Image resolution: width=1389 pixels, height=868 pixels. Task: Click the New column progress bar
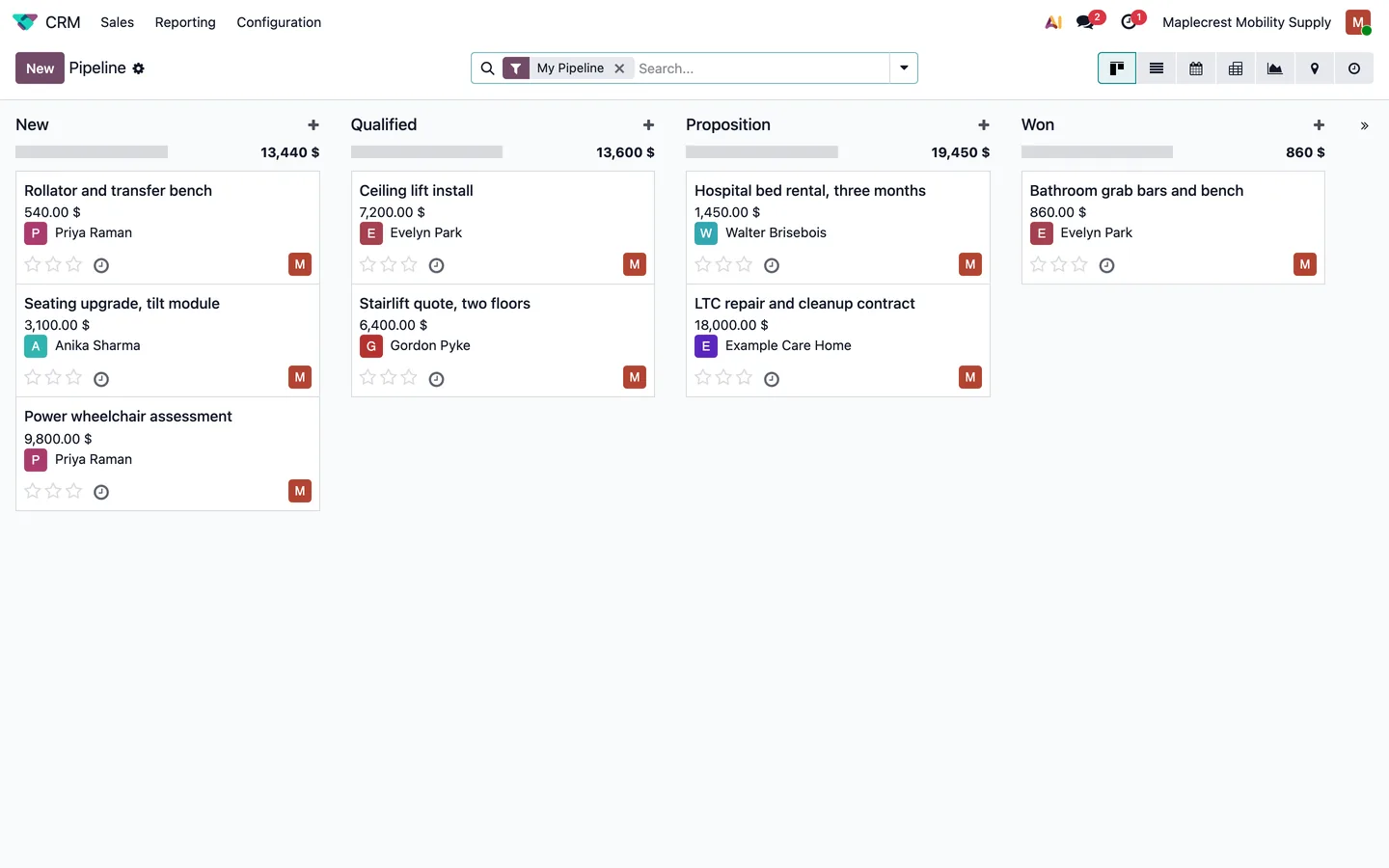(92, 152)
